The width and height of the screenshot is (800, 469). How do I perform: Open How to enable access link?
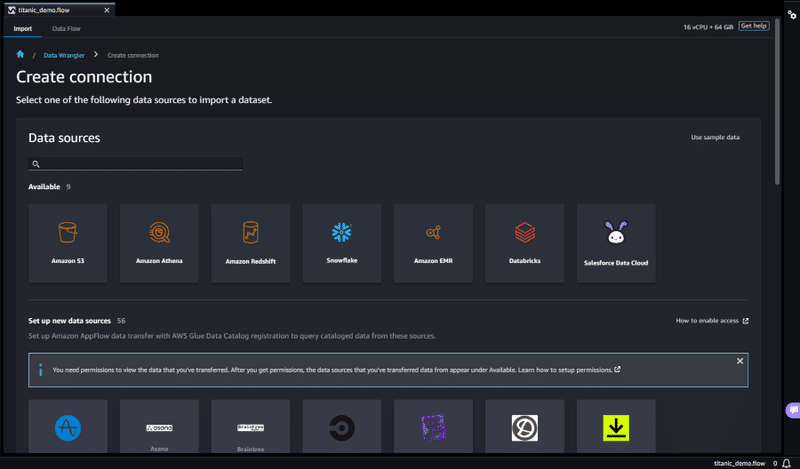[712, 320]
